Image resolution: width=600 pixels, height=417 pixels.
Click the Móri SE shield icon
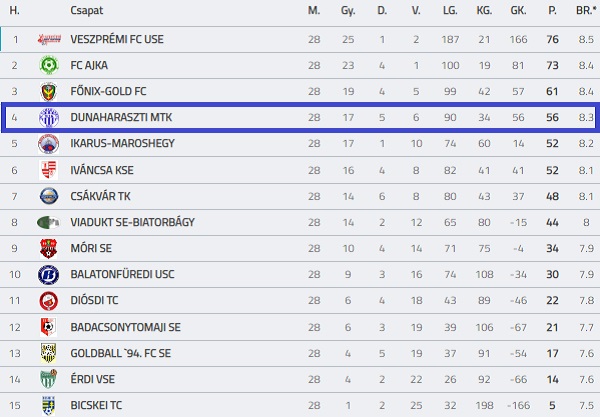pos(48,248)
